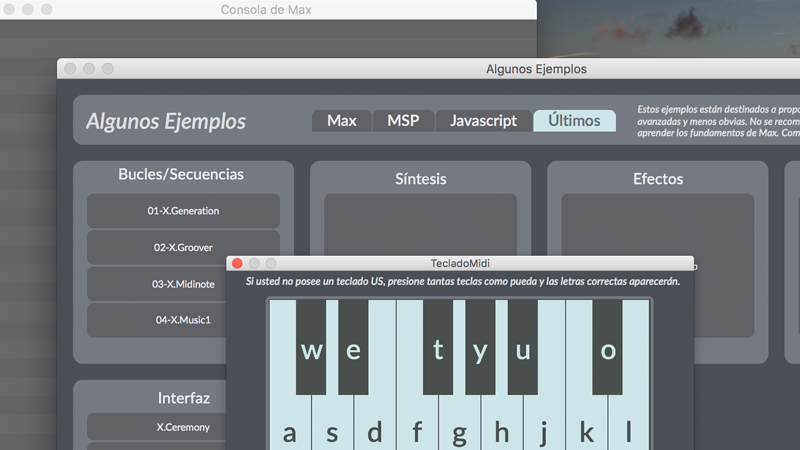This screenshot has height=450, width=800.
Task: Switch to the Max tab
Action: point(341,121)
